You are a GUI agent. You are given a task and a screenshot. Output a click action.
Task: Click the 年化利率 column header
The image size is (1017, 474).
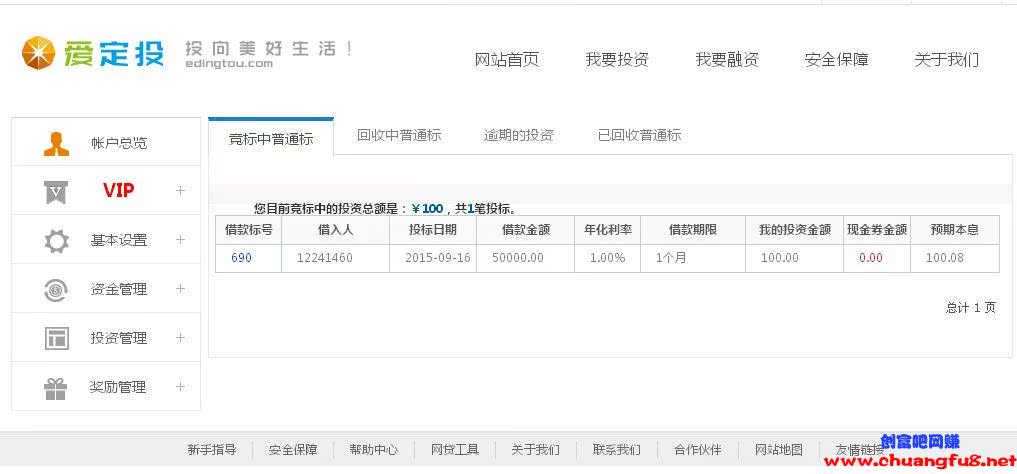[608, 230]
